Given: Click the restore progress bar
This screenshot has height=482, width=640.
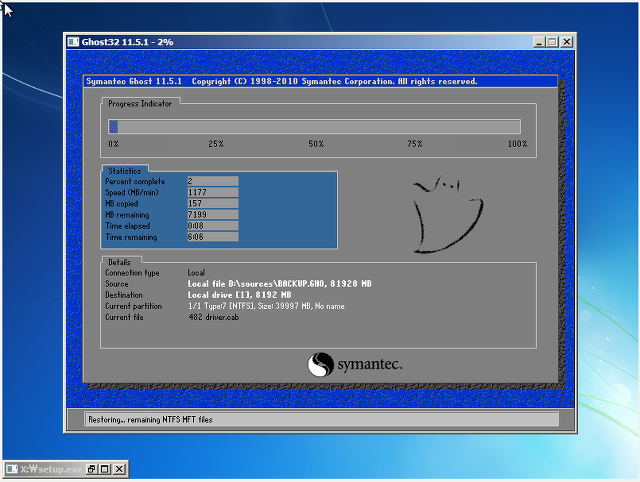Looking at the screenshot, I should [x=314, y=127].
